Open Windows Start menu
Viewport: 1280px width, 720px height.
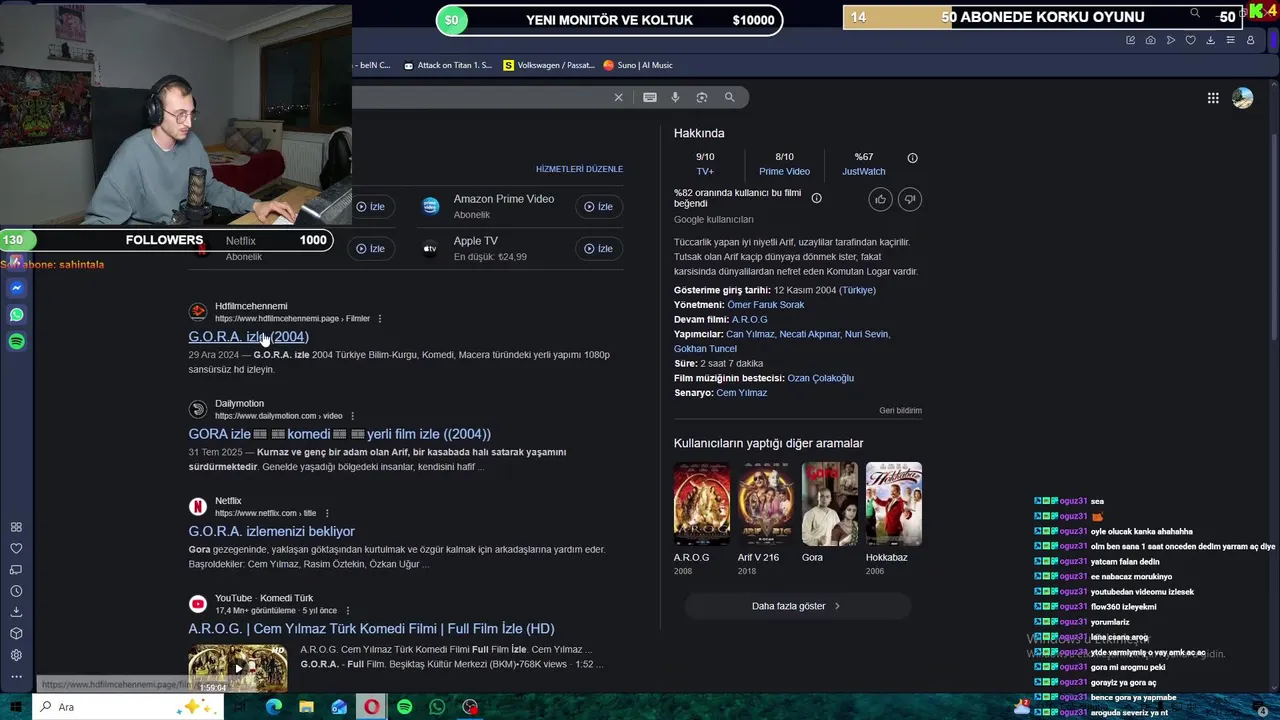click(x=16, y=707)
